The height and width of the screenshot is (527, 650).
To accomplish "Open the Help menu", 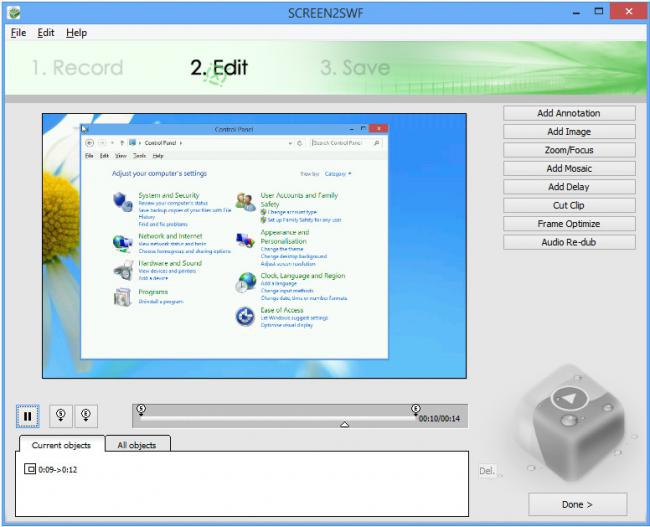I will coord(76,33).
